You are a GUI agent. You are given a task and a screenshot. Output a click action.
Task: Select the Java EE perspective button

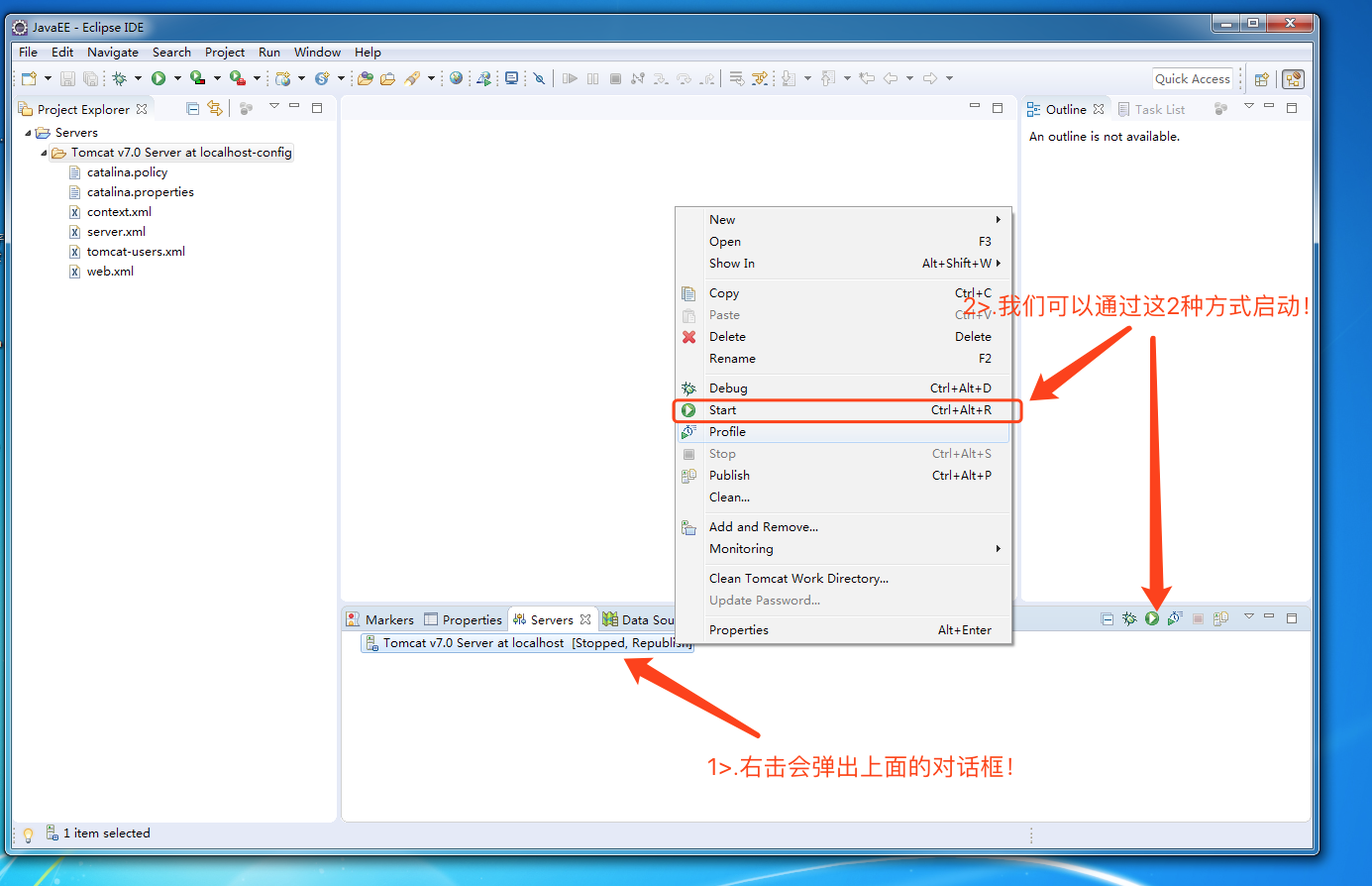(1293, 79)
